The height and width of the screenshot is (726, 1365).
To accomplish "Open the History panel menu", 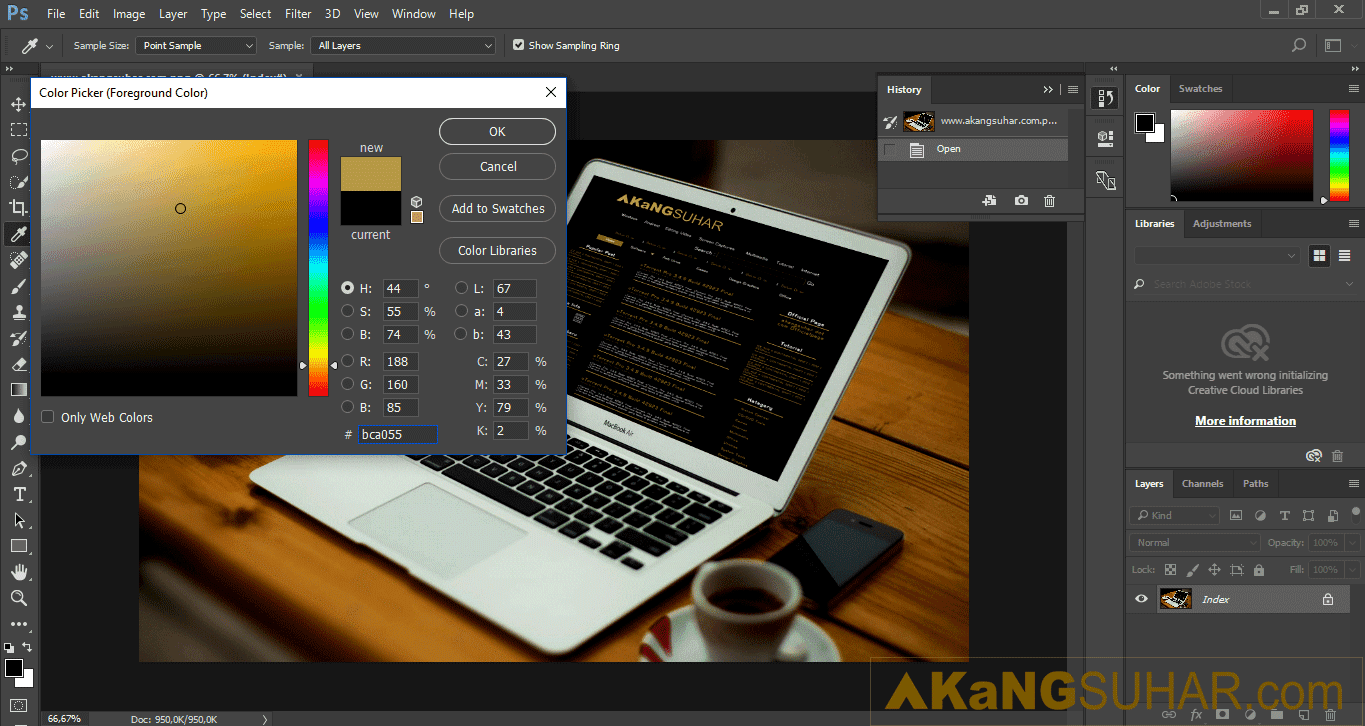I will (1073, 89).
